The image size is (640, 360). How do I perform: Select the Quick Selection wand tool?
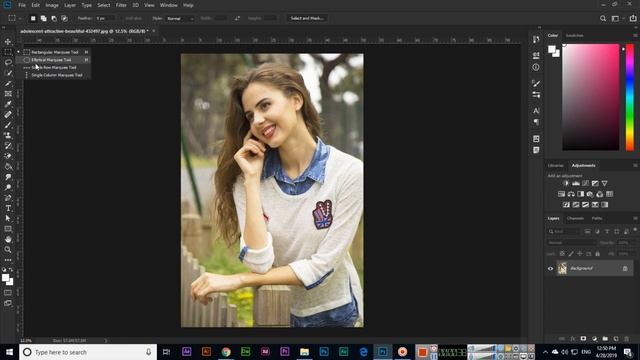pyautogui.click(x=8, y=73)
